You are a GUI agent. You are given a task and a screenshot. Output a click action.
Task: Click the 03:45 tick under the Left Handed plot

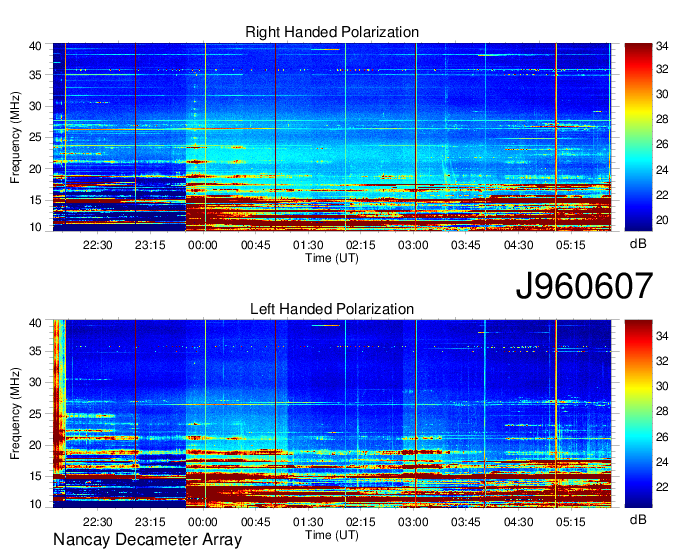pos(466,522)
